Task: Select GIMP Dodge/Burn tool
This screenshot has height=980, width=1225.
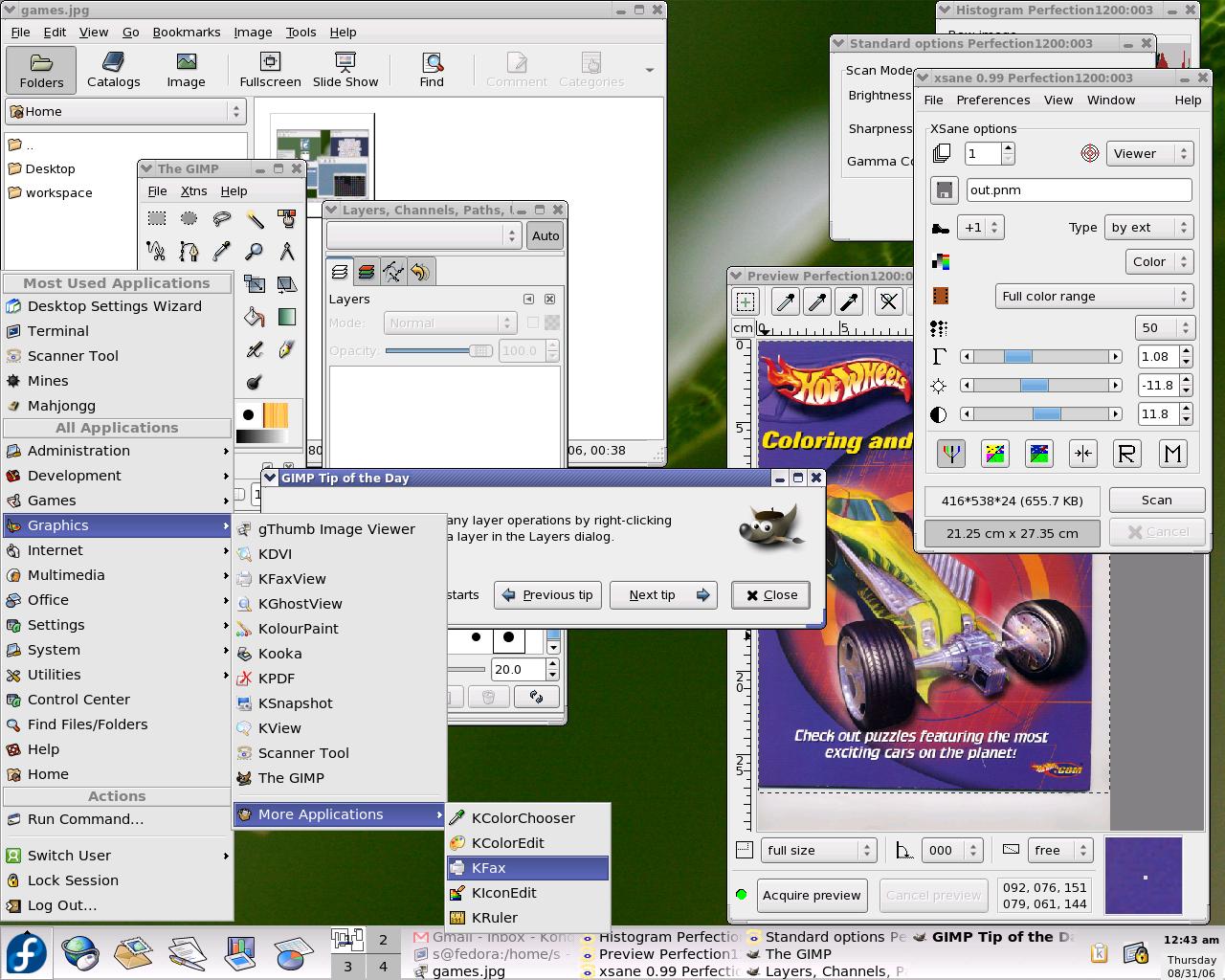Action: coord(255,382)
